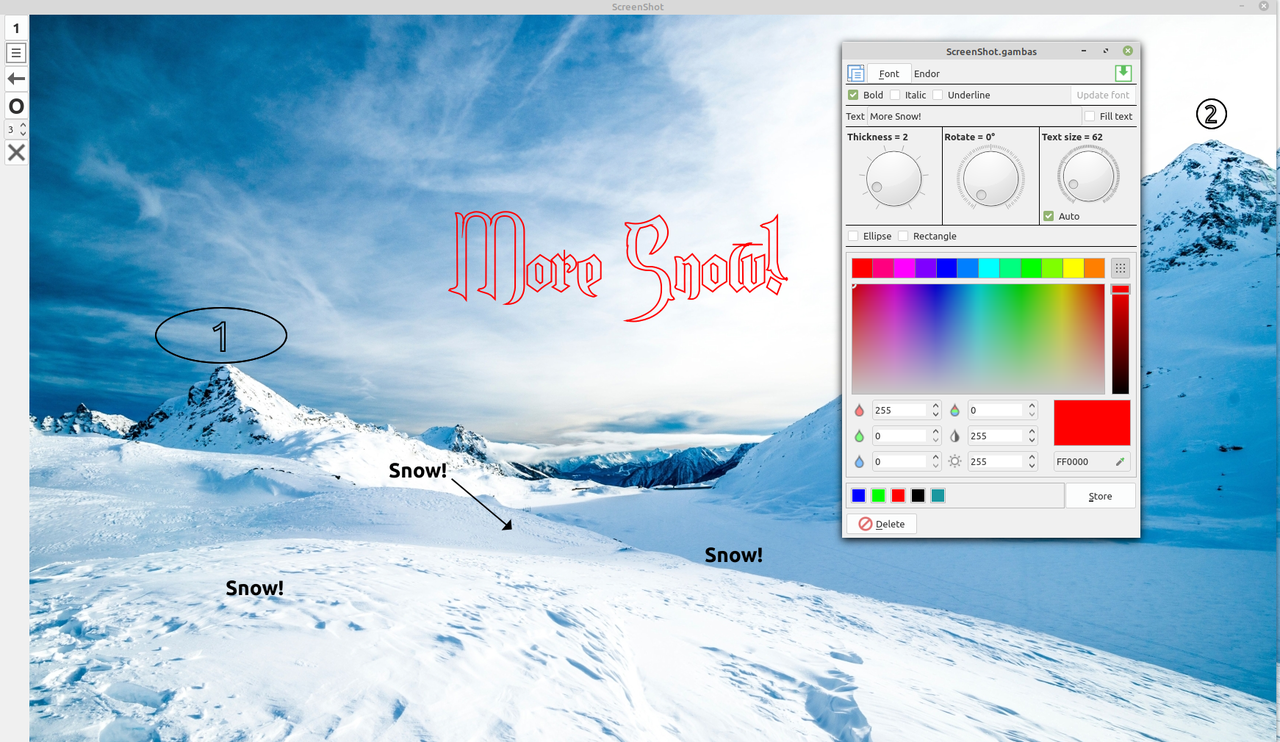Select the left arrow drawing tool
This screenshot has width=1280, height=742.
(16, 79)
